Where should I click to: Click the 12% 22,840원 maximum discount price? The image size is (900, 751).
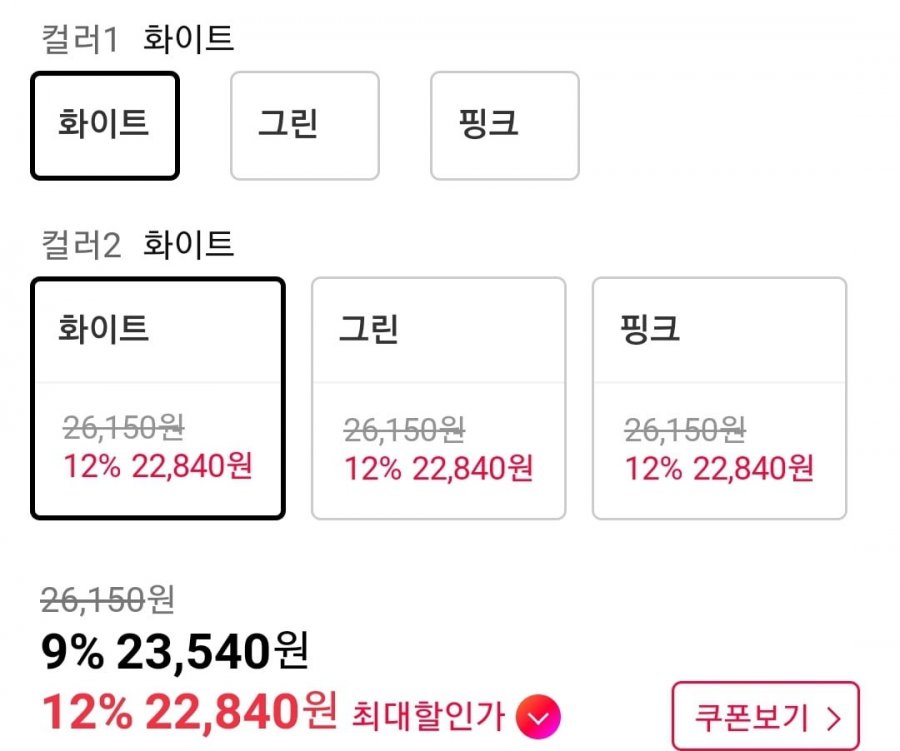point(189,712)
